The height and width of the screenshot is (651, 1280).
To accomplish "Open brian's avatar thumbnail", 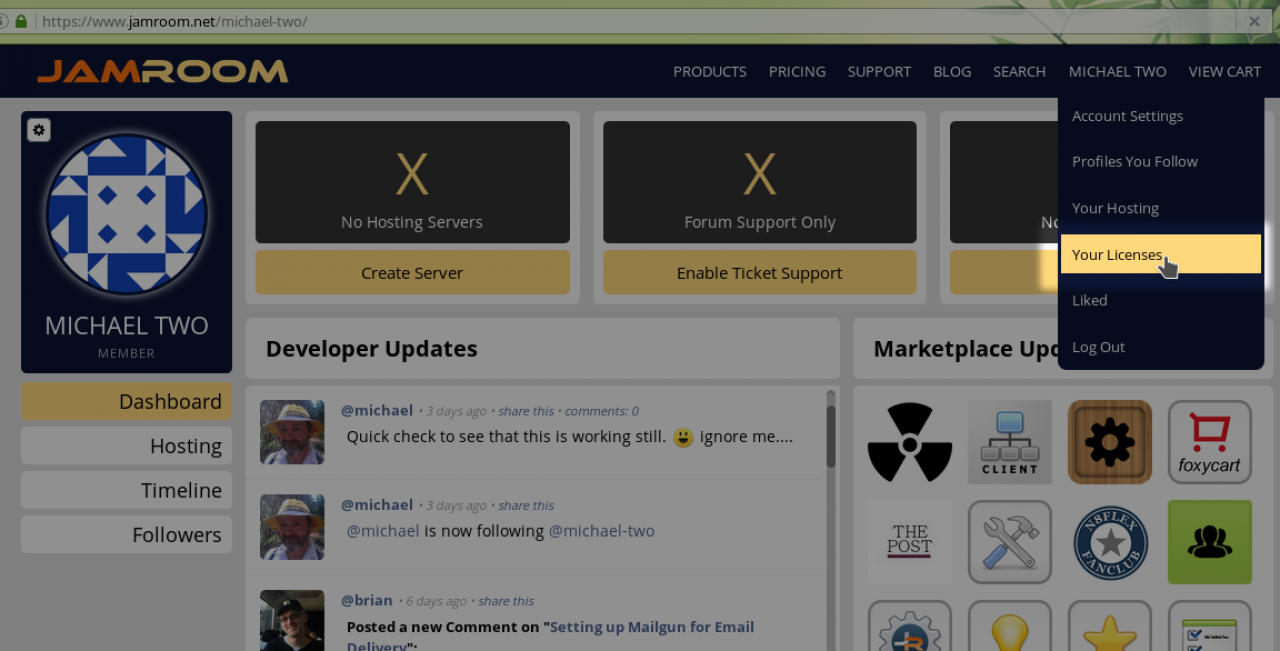I will pos(292,620).
